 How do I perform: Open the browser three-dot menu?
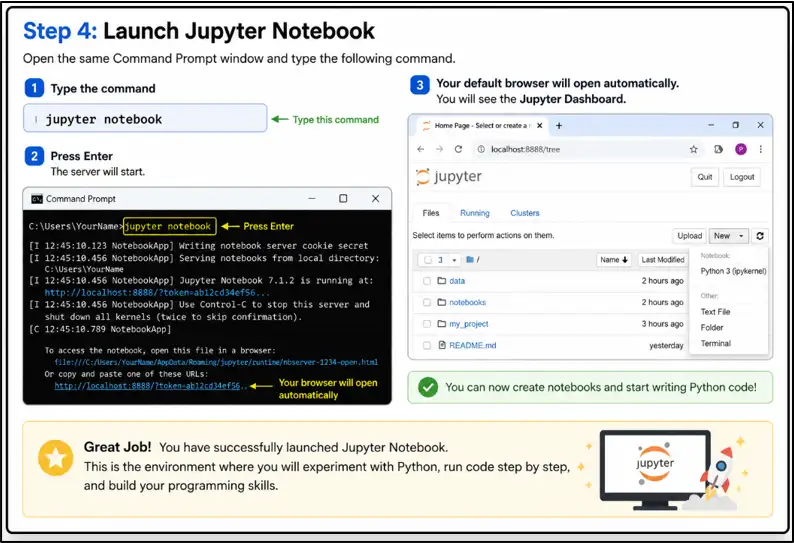click(761, 149)
